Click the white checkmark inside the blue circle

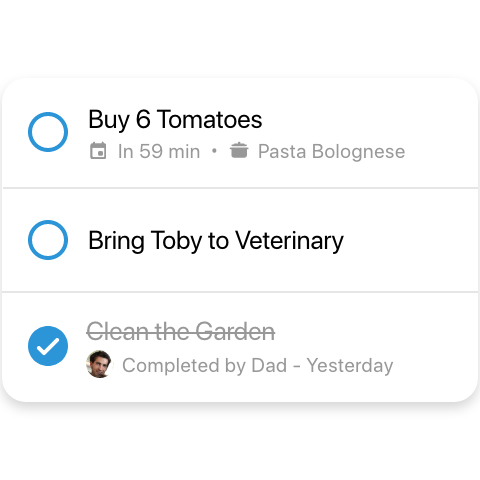(x=48, y=346)
